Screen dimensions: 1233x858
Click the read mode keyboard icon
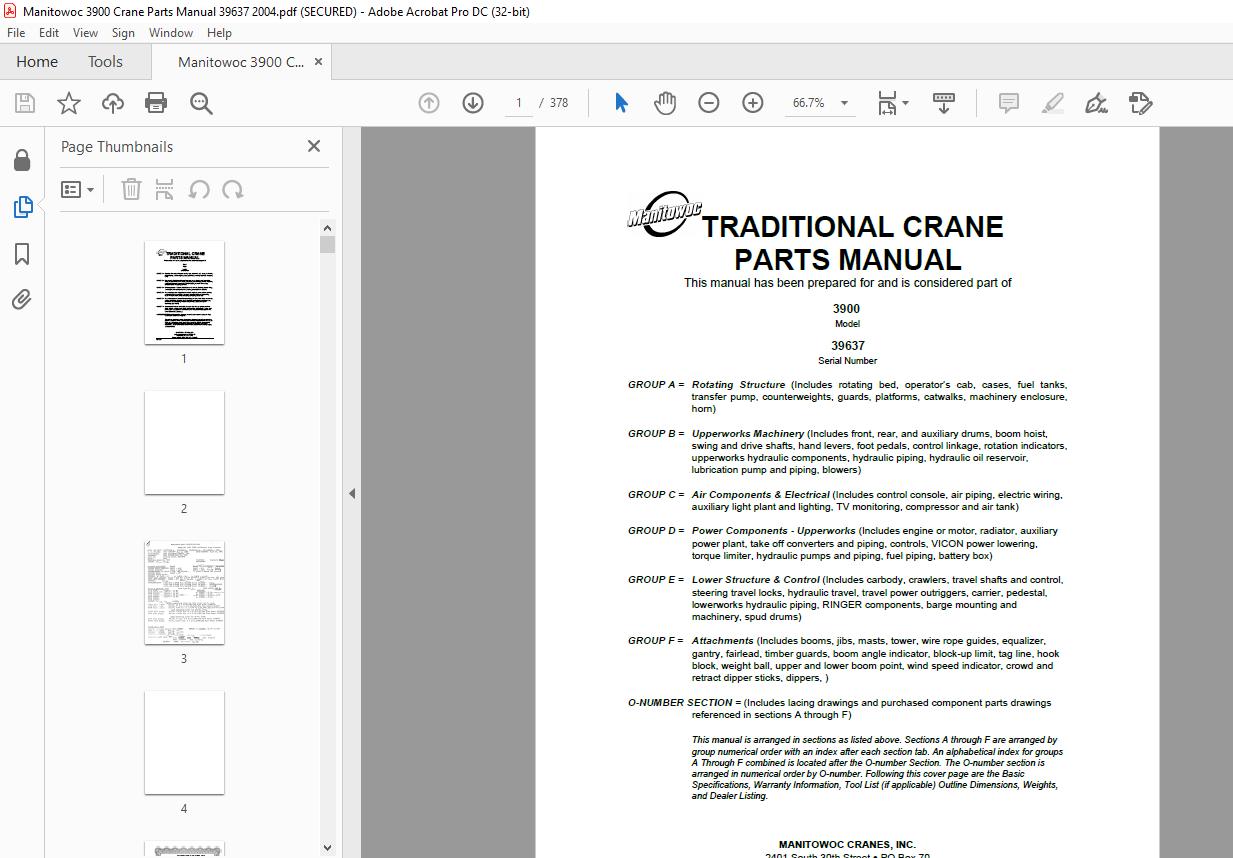[944, 103]
